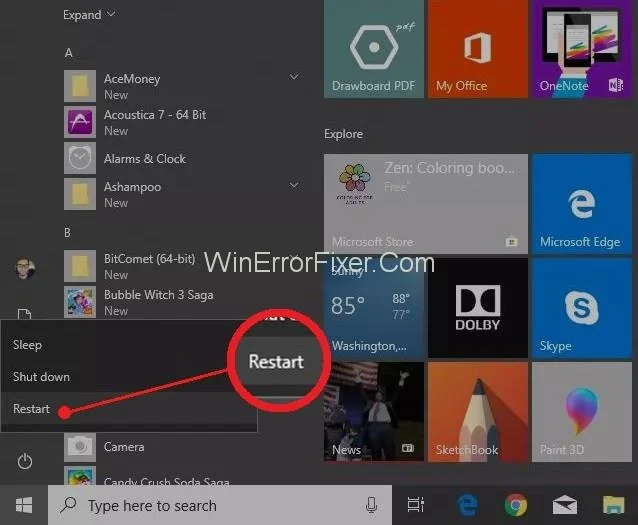This screenshot has height=525, width=638.
Task: Open the Drawboard PDF tile
Action: click(373, 48)
